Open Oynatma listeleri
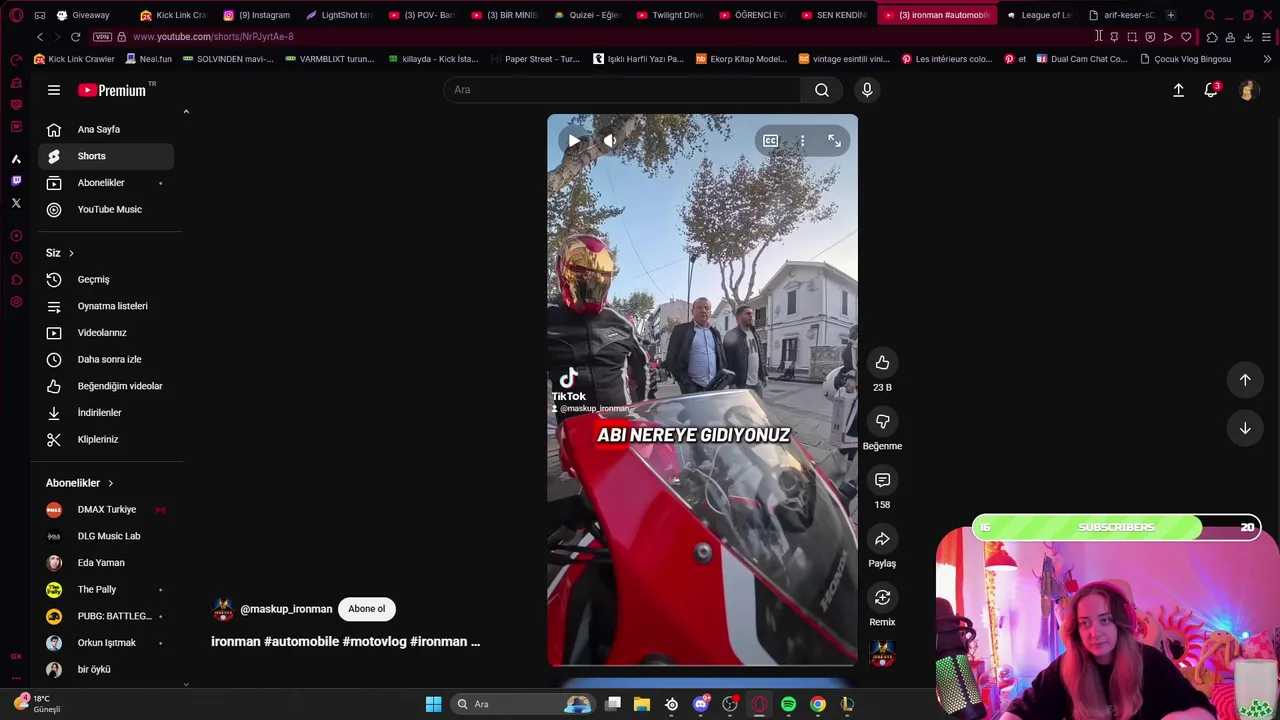Image resolution: width=1280 pixels, height=720 pixels. coord(106,306)
